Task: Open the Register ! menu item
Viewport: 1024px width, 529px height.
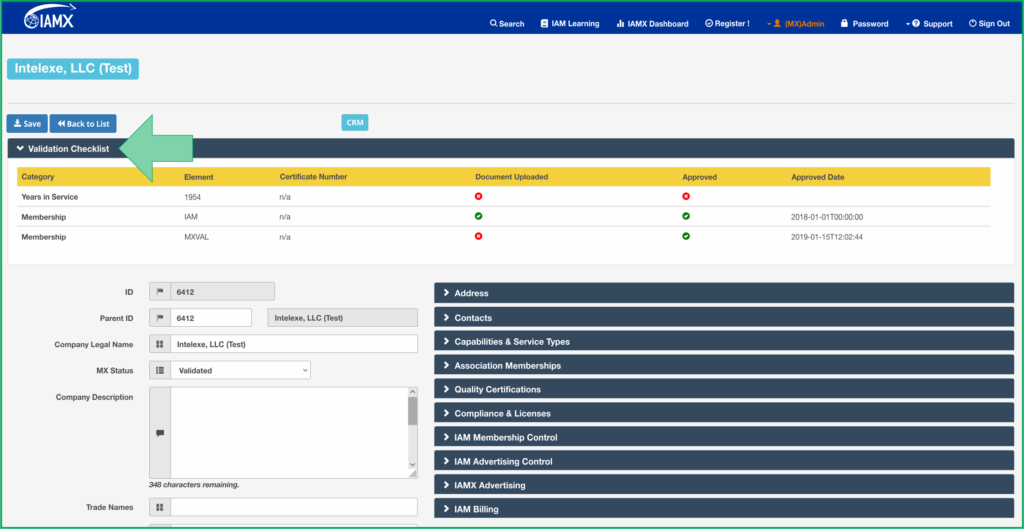Action: coord(728,24)
